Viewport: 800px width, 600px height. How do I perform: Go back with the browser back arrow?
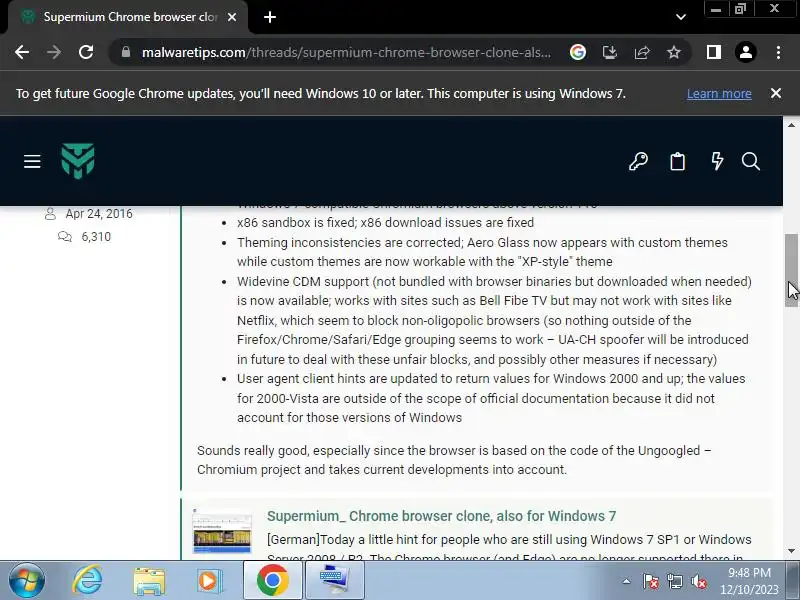pyautogui.click(x=22, y=52)
